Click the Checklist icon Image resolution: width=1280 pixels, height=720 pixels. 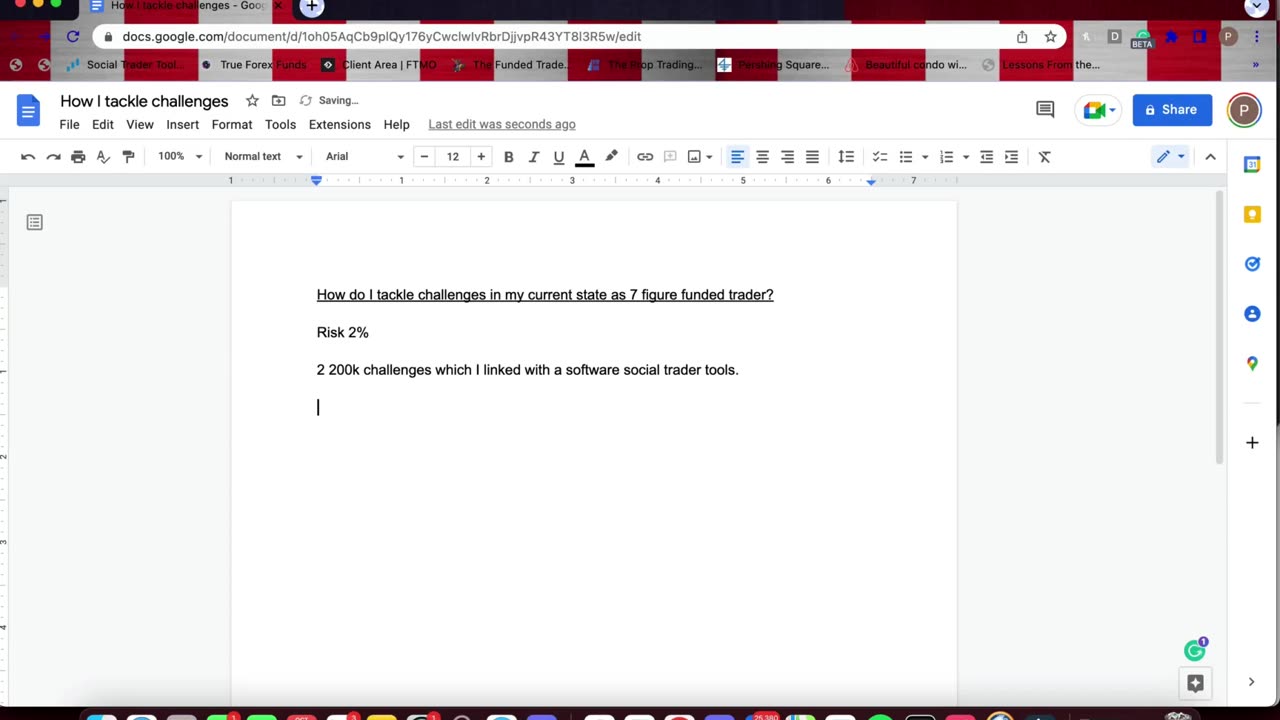click(880, 157)
